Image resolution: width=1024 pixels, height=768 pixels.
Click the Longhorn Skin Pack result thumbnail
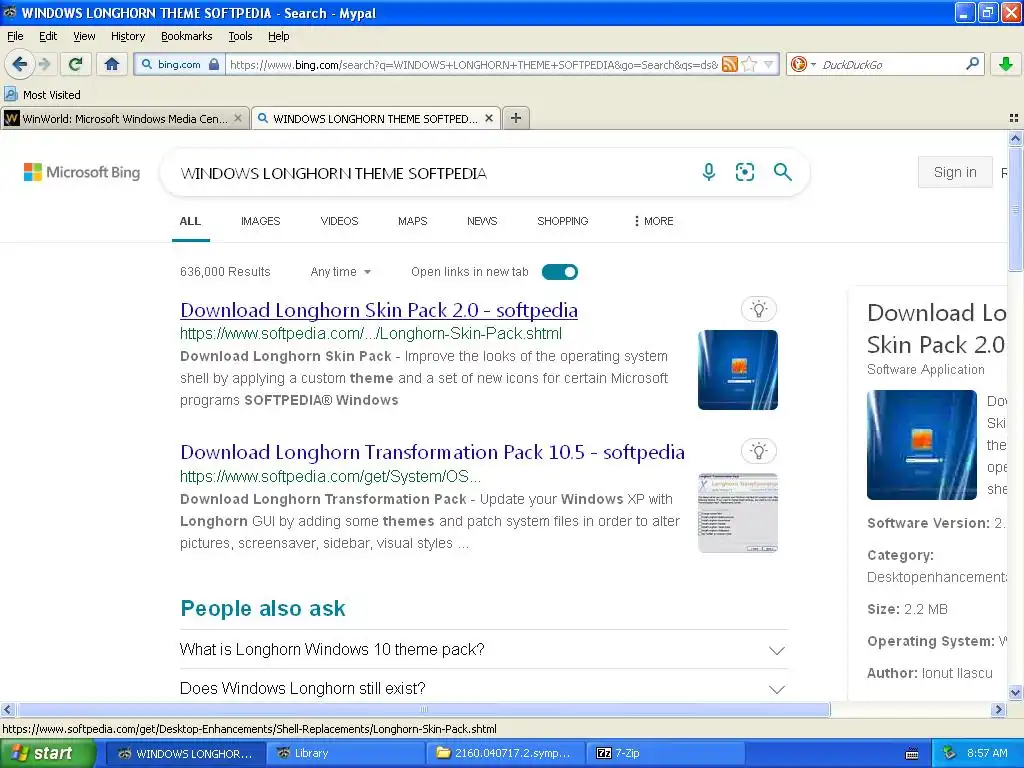[x=737, y=370]
